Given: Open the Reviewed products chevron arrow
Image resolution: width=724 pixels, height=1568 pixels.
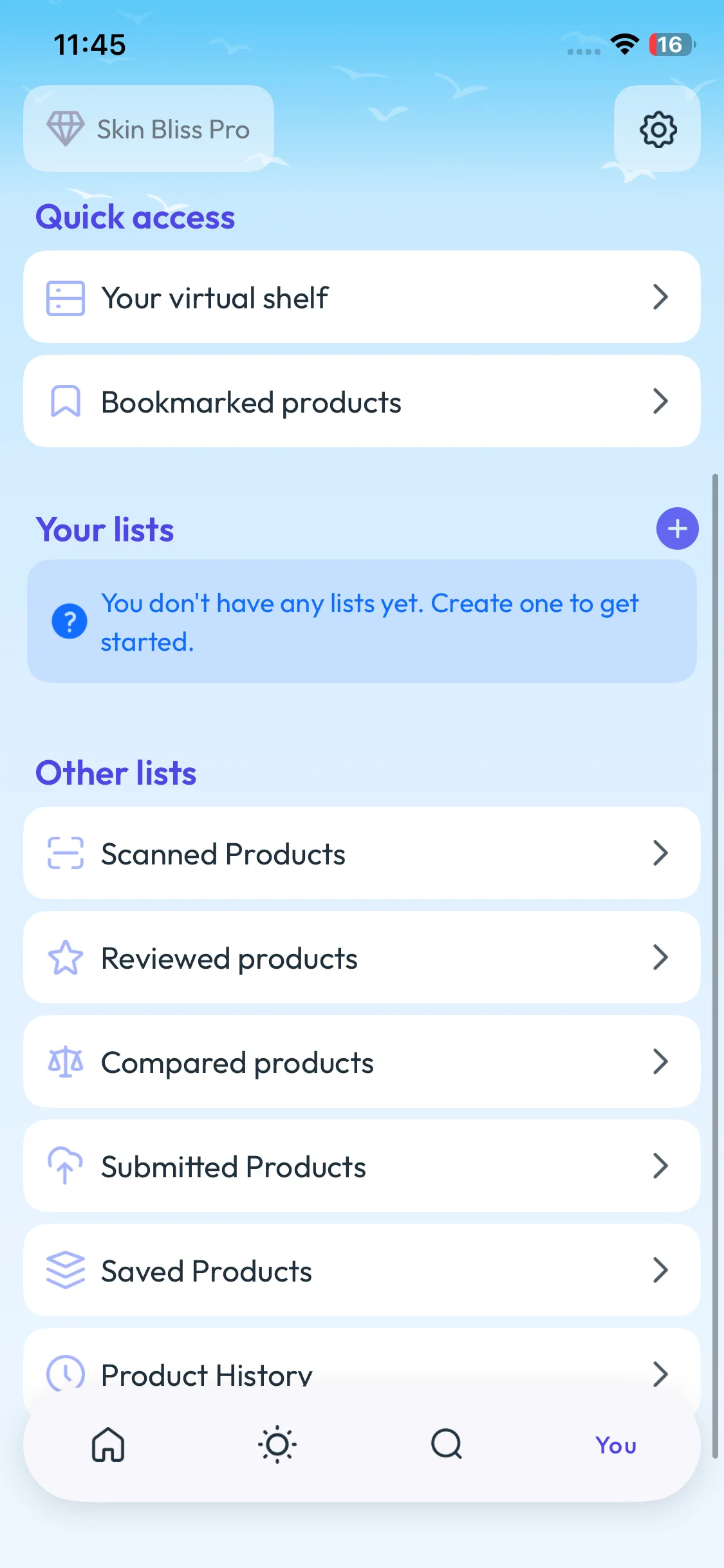Looking at the screenshot, I should coord(660,958).
